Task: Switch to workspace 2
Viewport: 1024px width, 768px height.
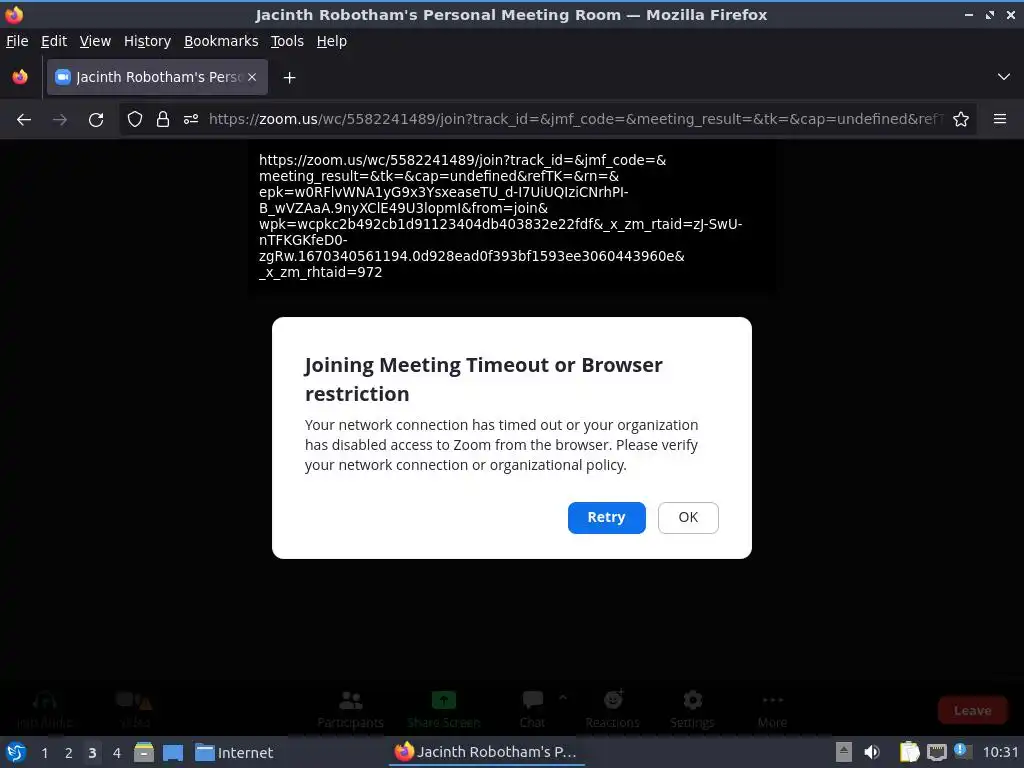Action: [69, 753]
